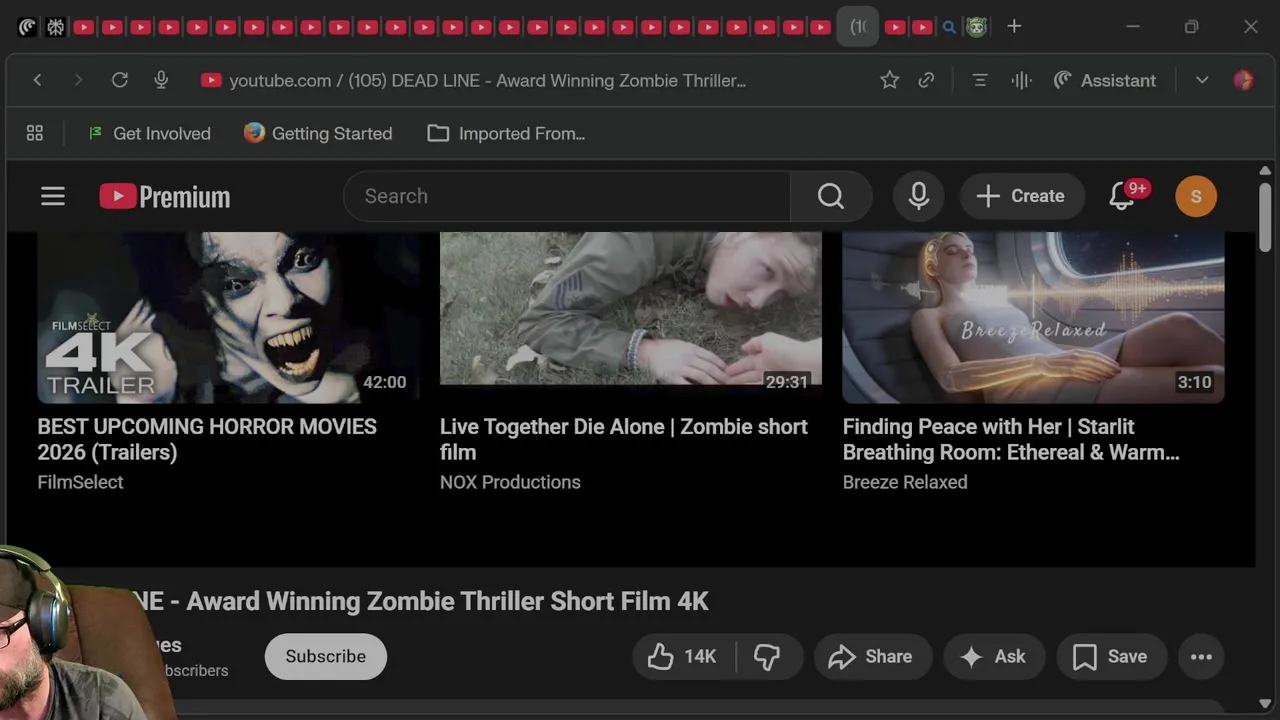Click the address bar URL text
The height and width of the screenshot is (720, 1280).
point(487,81)
